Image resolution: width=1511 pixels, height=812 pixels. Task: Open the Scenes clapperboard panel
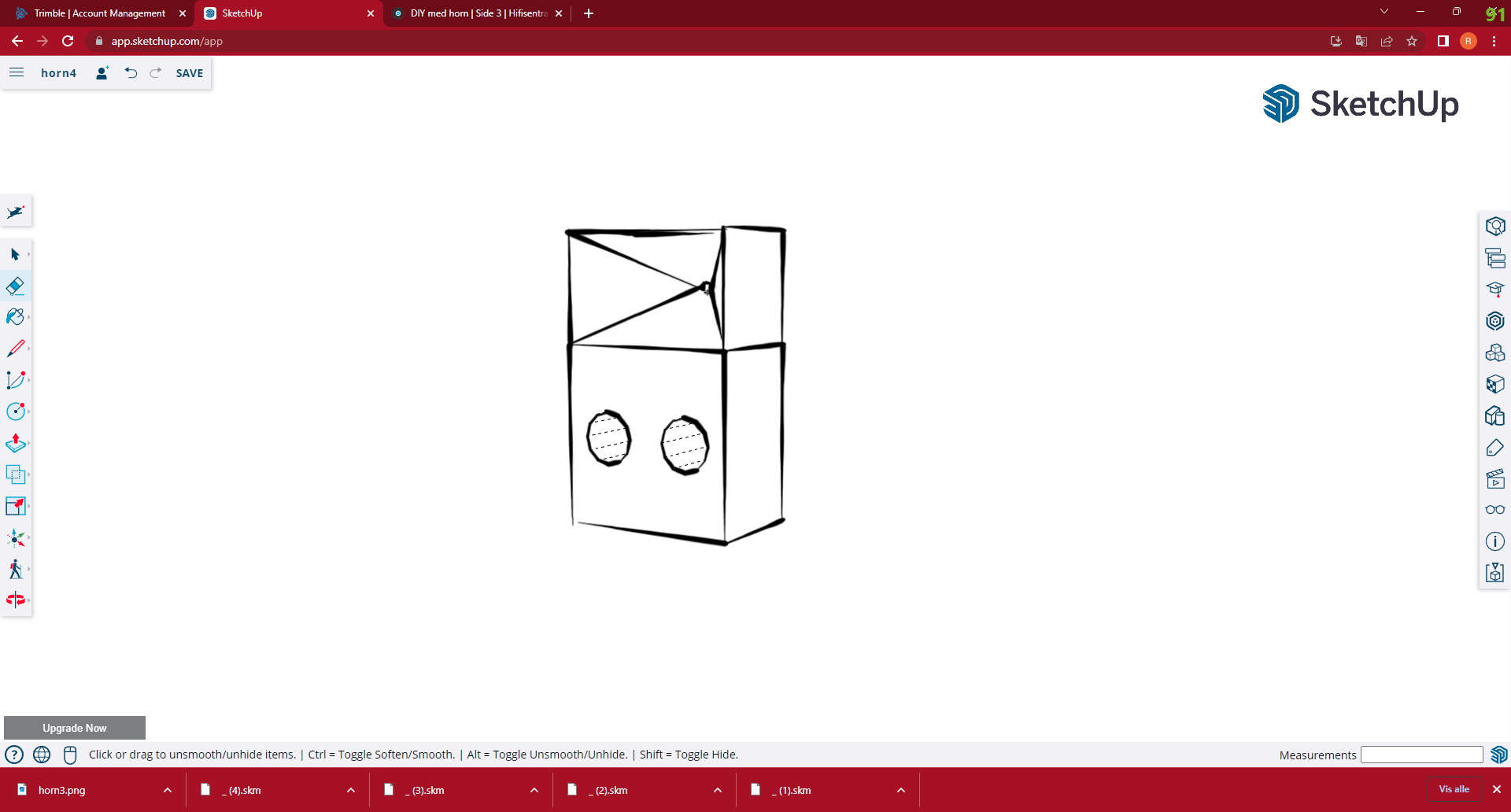(1494, 478)
